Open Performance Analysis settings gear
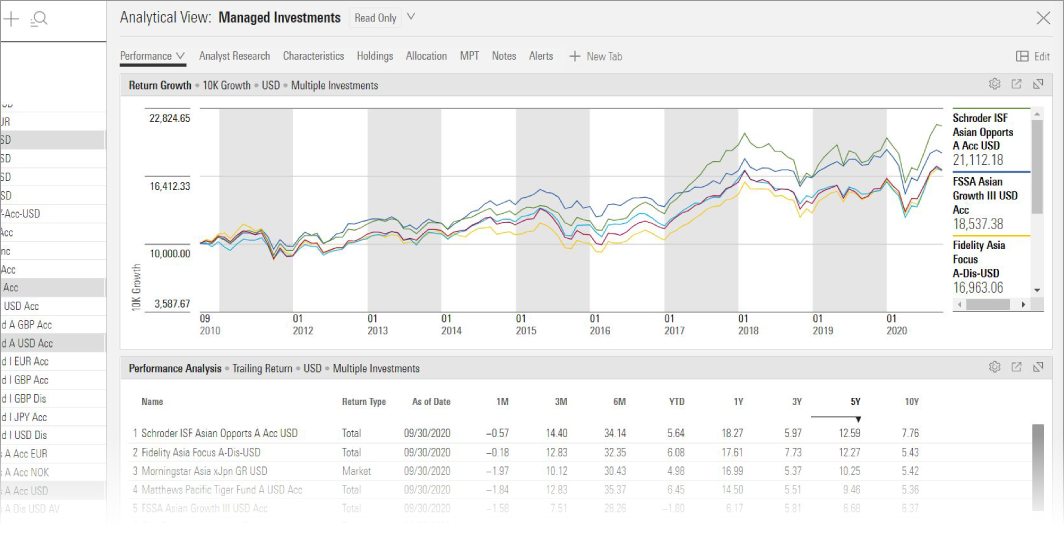Viewport: 1064px width, 550px height. (x=994, y=368)
